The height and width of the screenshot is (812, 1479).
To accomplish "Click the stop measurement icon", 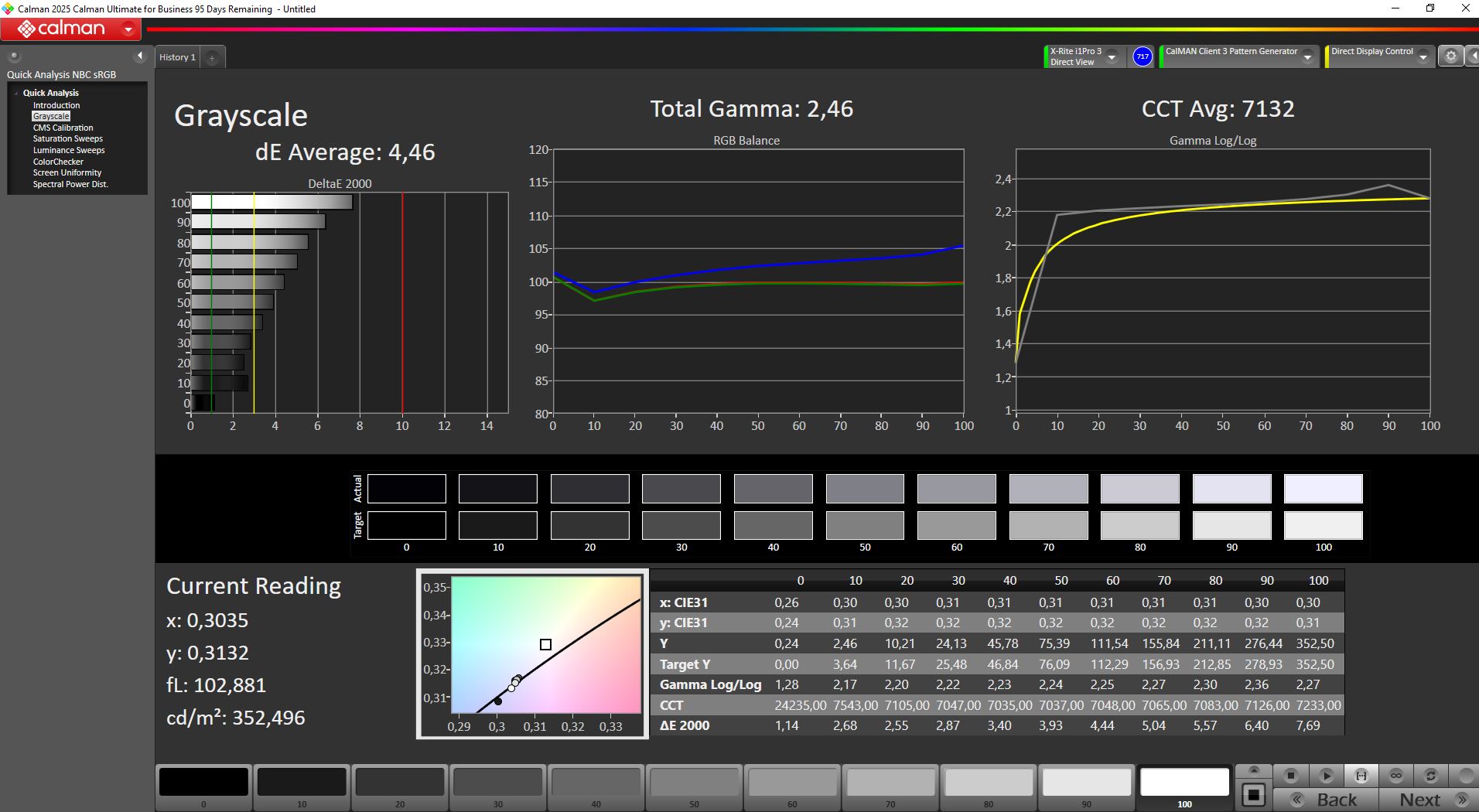I will click(x=1290, y=776).
